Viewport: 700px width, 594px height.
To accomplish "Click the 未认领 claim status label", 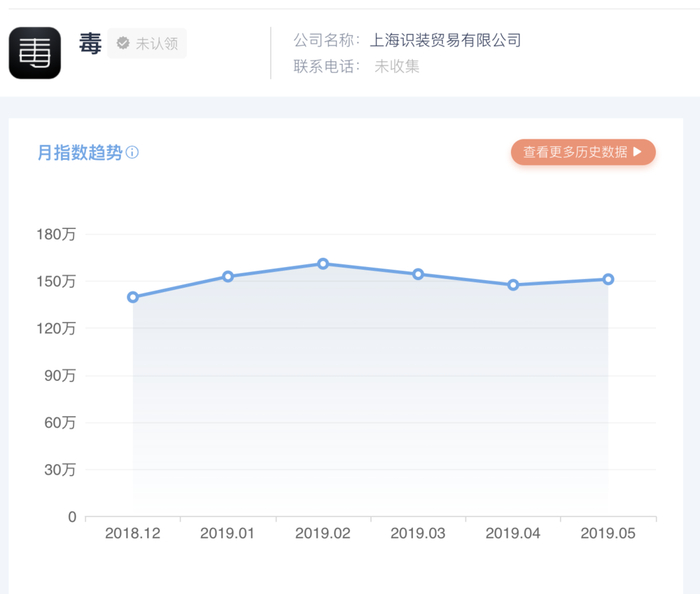I will (156, 44).
